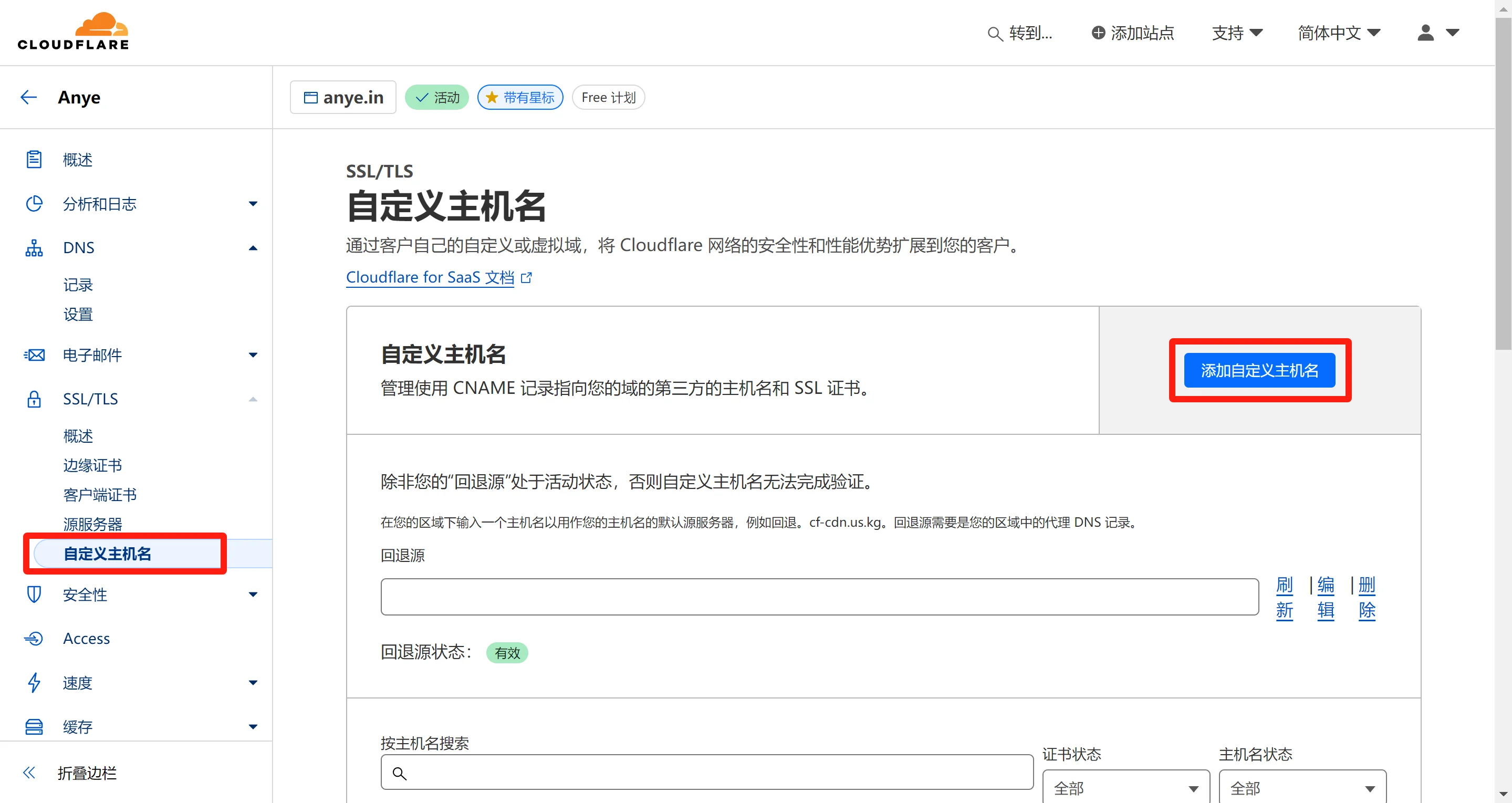Click the 概述 clipboard icon in sidebar
This screenshot has width=1512, height=803.
pyautogui.click(x=34, y=160)
